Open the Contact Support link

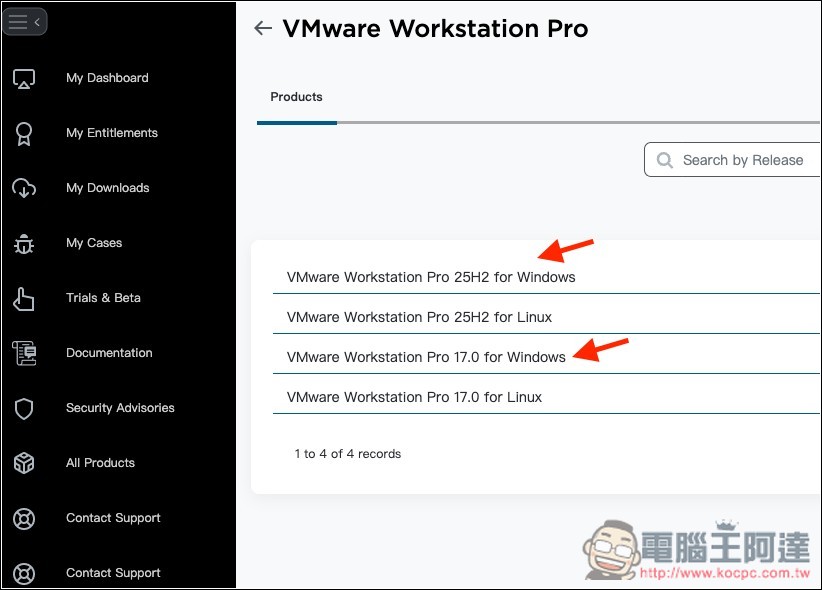[112, 517]
